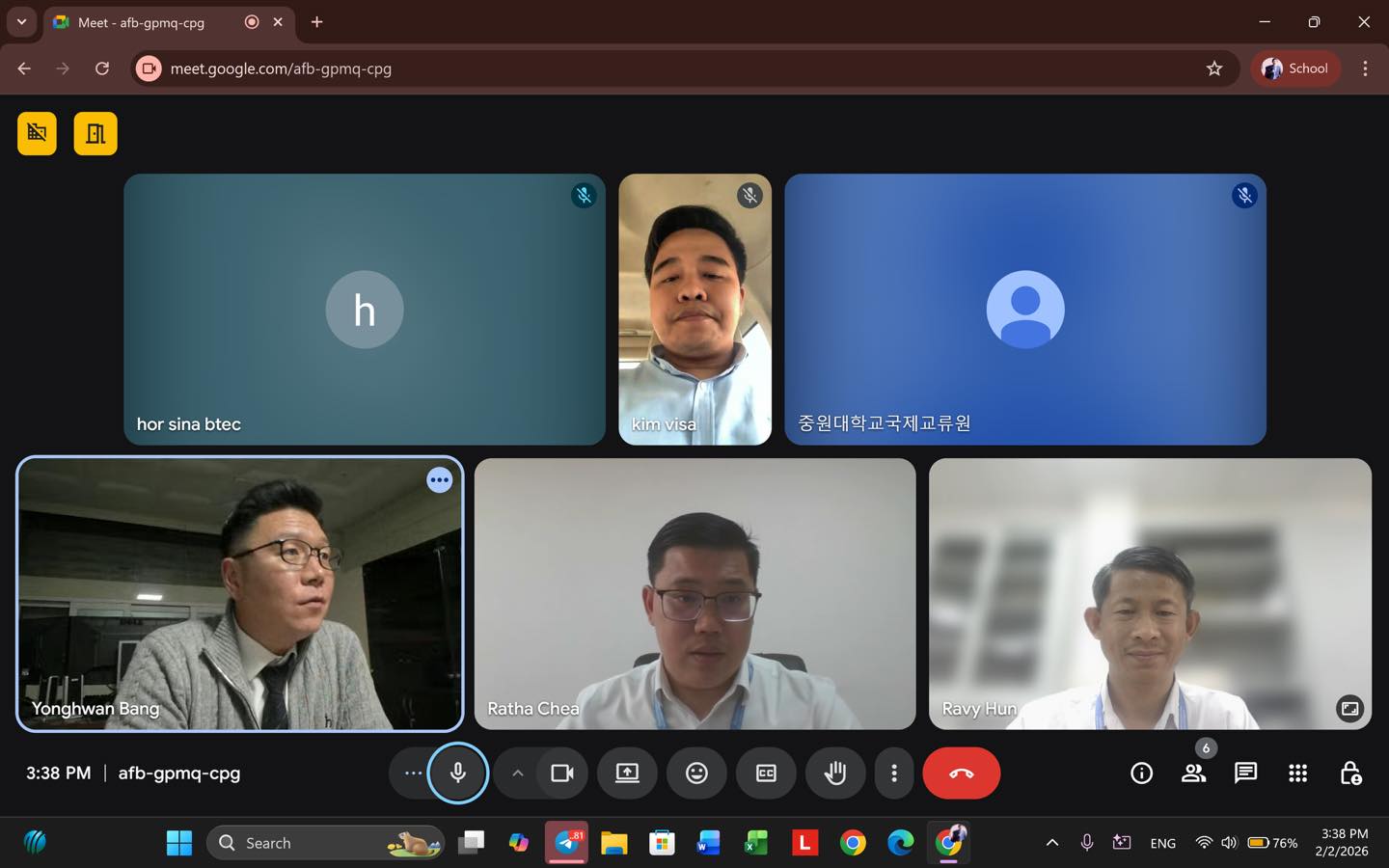Mute the microphone
The width and height of the screenshot is (1389, 868).
tap(458, 773)
